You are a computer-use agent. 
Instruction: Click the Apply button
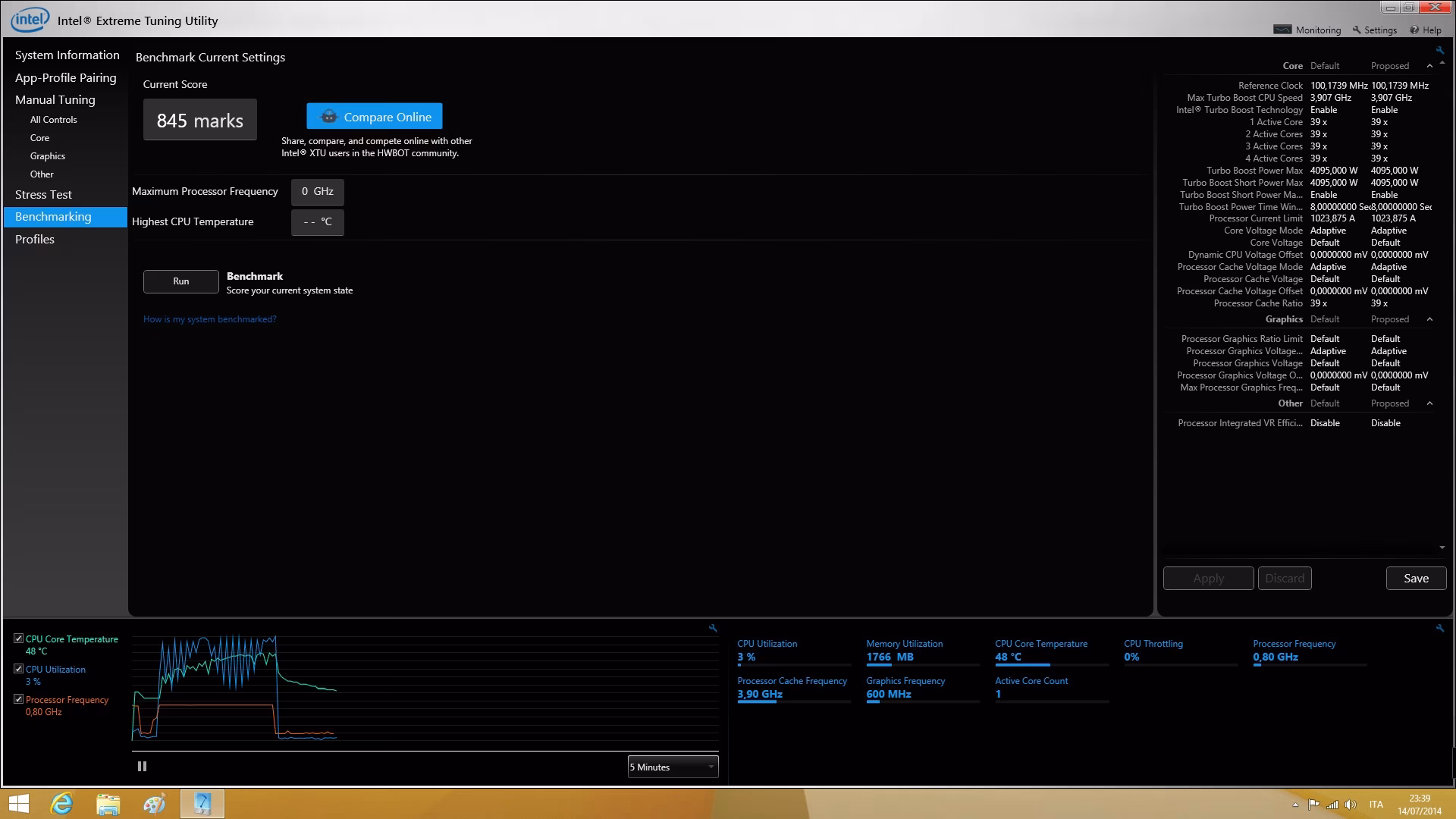tap(1208, 579)
